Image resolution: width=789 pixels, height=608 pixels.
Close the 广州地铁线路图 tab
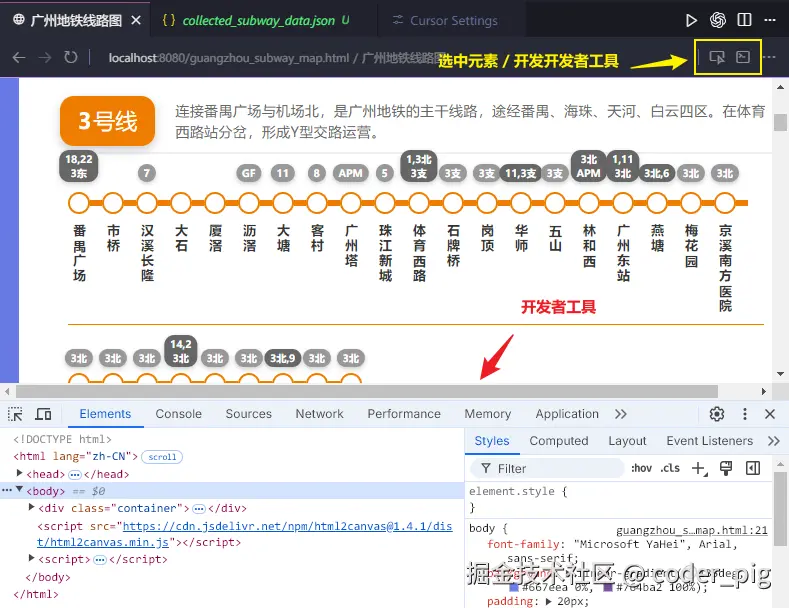click(x=136, y=21)
